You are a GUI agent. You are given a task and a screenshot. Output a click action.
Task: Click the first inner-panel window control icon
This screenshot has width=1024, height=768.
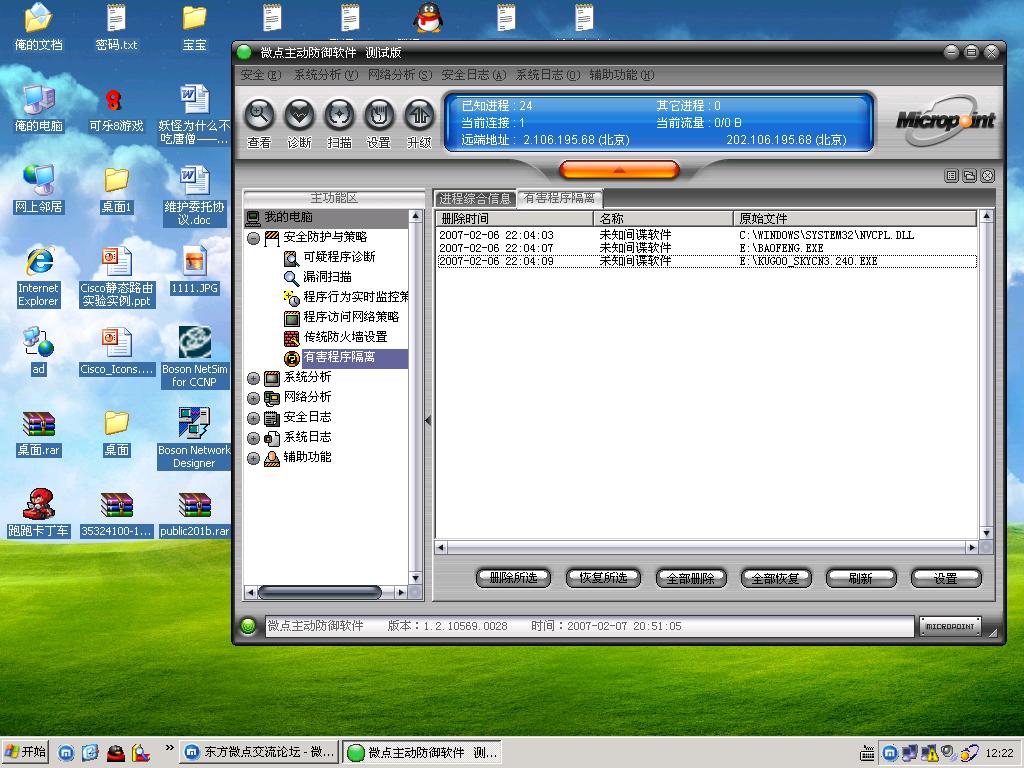pyautogui.click(x=952, y=175)
